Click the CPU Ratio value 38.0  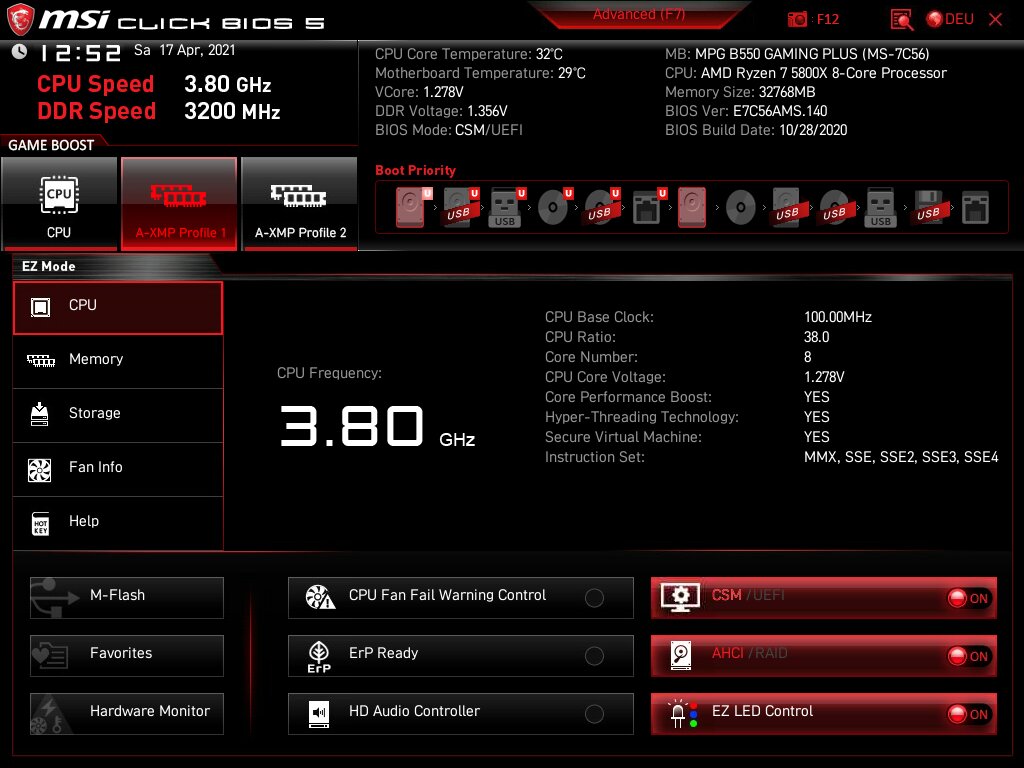pos(816,337)
